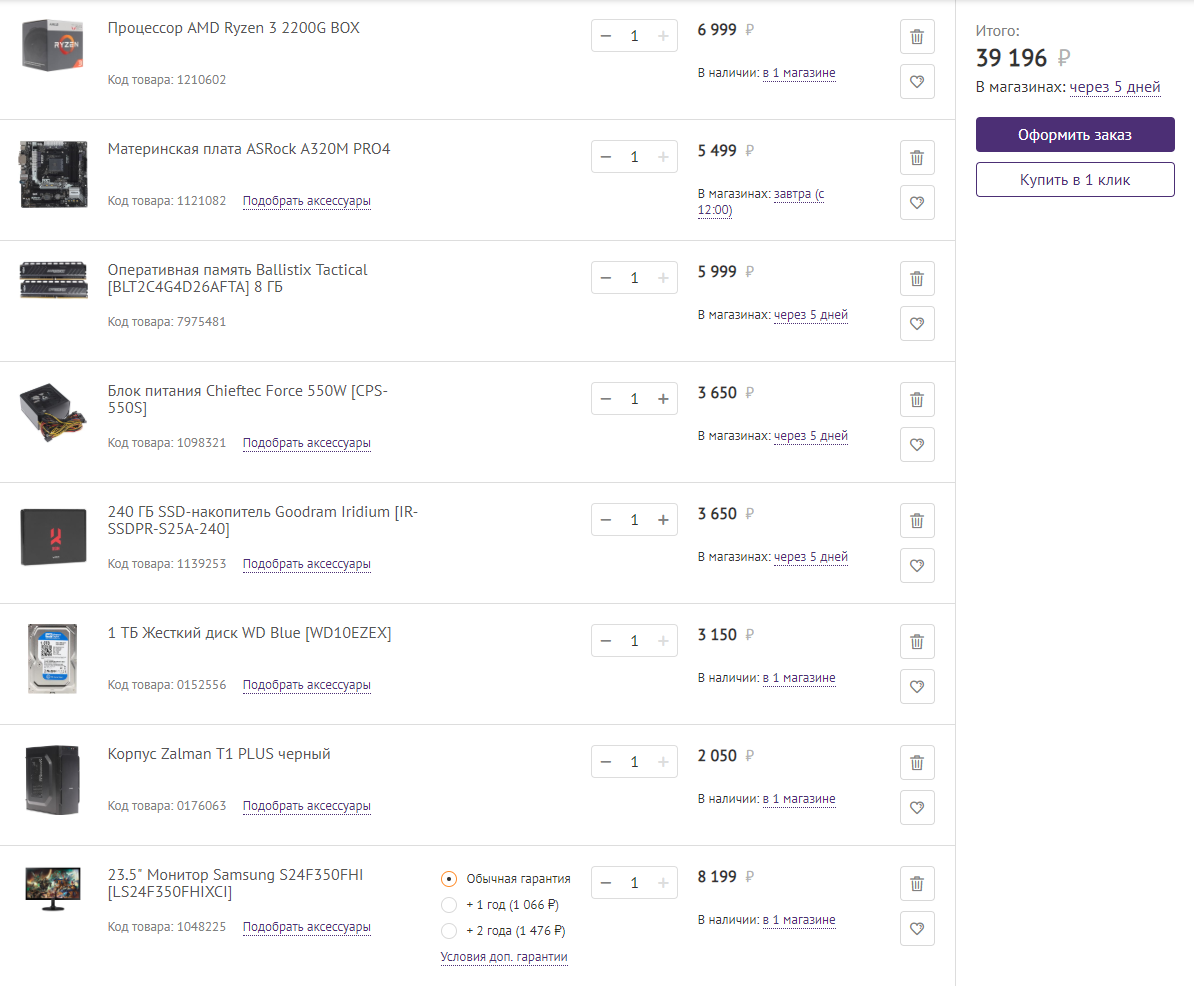This screenshot has height=986, width=1194.
Task: Choose +1 year warranty for 1 066 ₽
Action: point(449,905)
